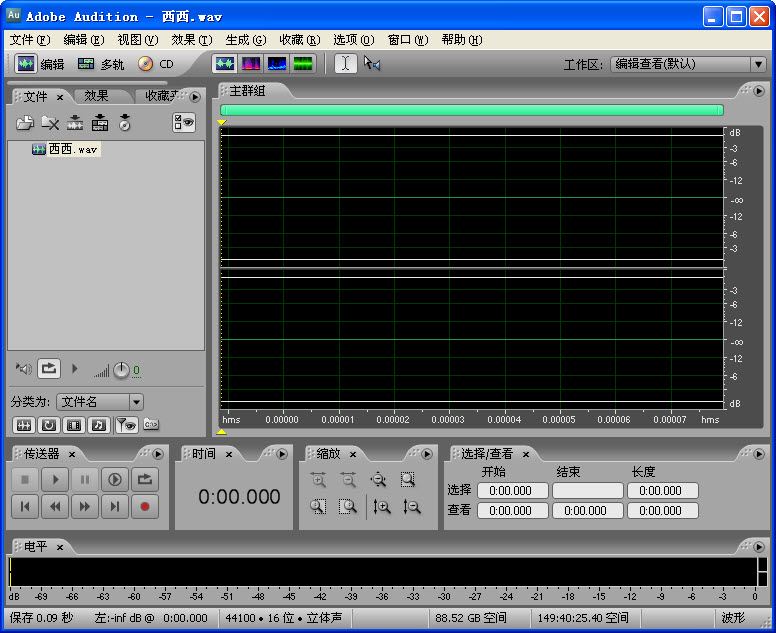This screenshot has height=633, width=776.
Task: Switch to Multitrack view (多轨)
Action: [100, 64]
